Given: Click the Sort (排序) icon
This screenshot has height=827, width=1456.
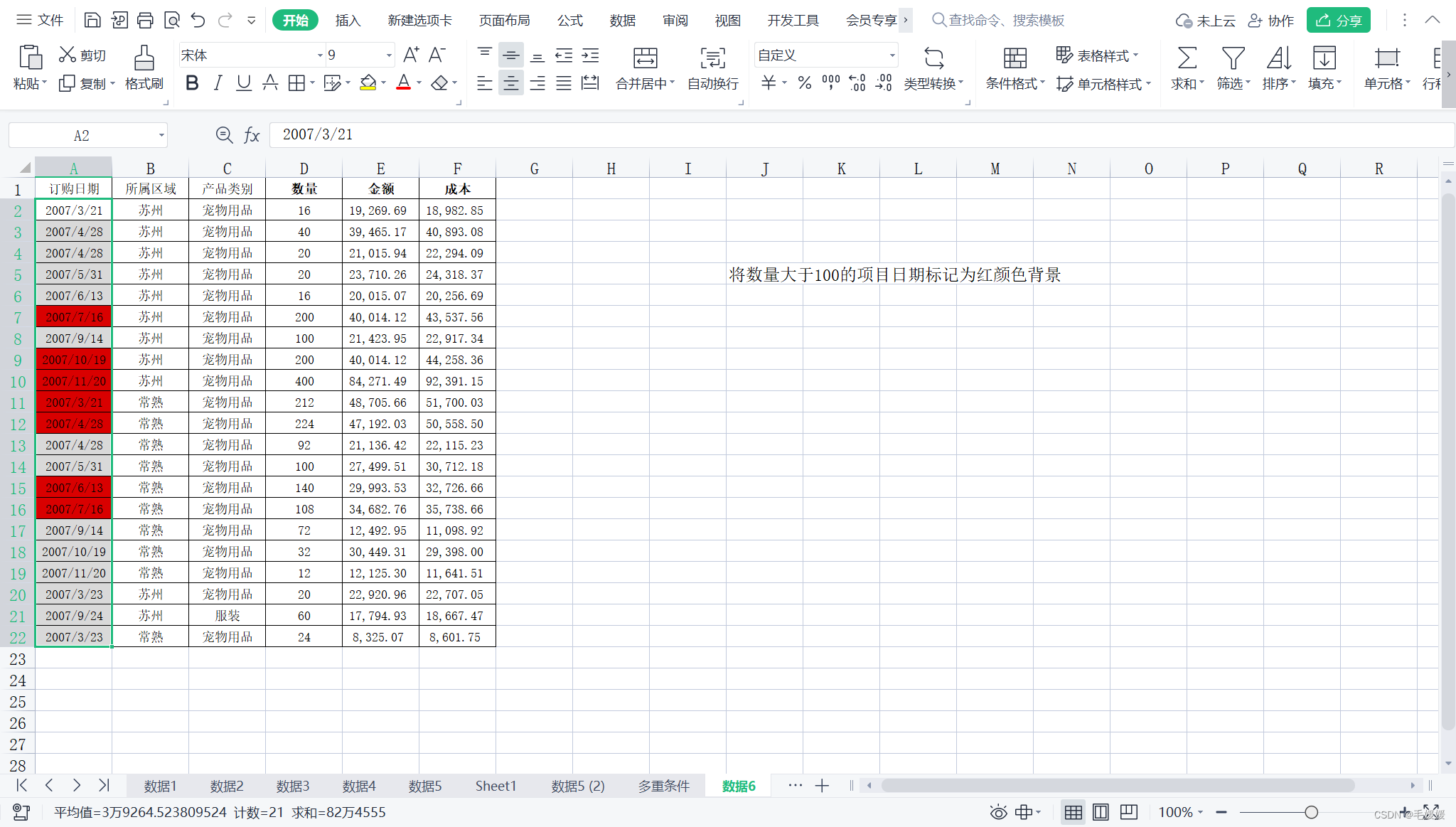Looking at the screenshot, I should click(x=1278, y=58).
